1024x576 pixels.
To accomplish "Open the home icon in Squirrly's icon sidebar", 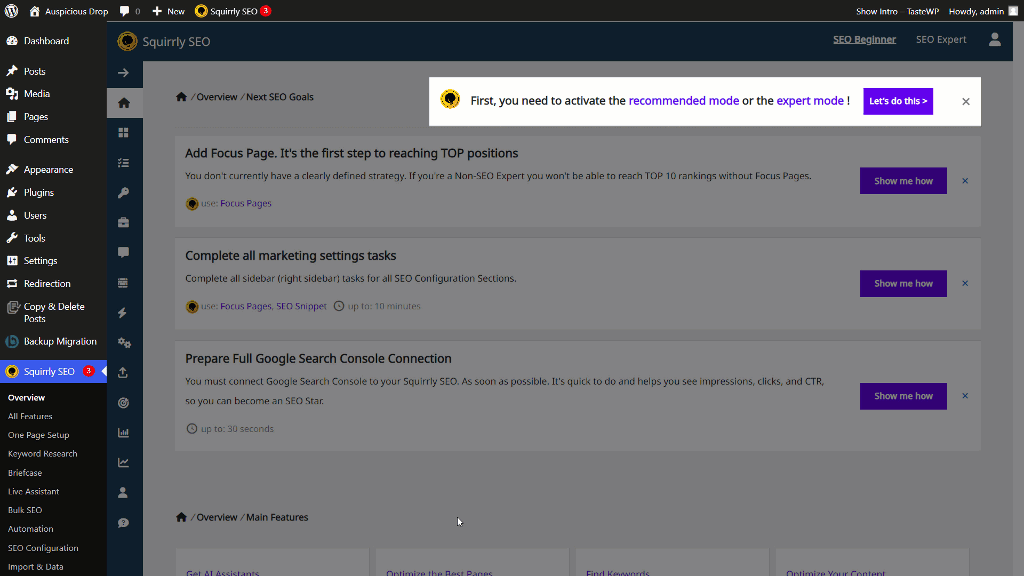I will [123, 103].
